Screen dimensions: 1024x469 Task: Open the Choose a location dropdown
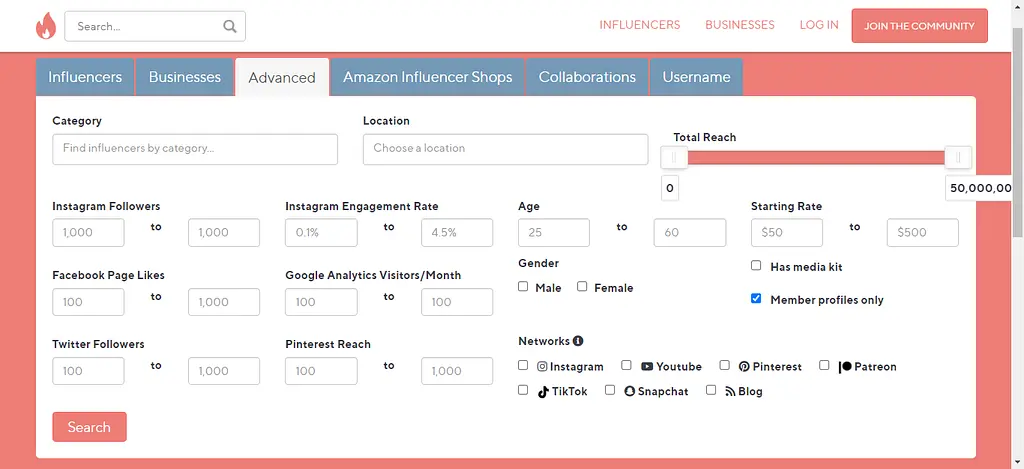pyautogui.click(x=505, y=149)
